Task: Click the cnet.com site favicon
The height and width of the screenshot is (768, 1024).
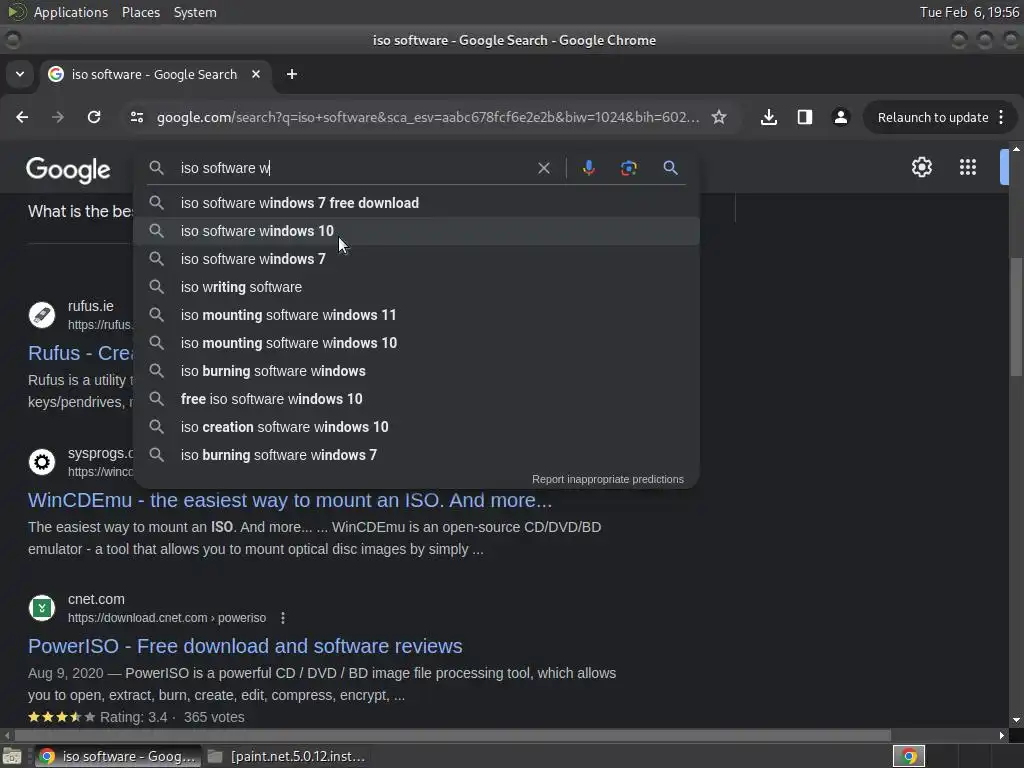Action: pos(42,608)
